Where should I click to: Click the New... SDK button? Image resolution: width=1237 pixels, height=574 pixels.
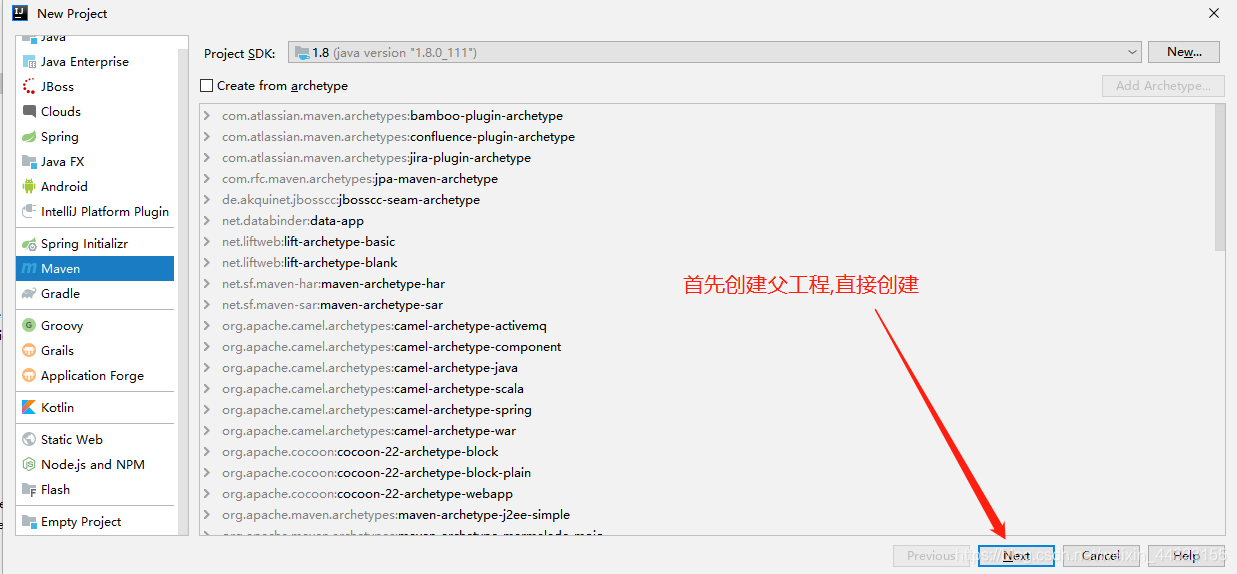coord(1184,52)
